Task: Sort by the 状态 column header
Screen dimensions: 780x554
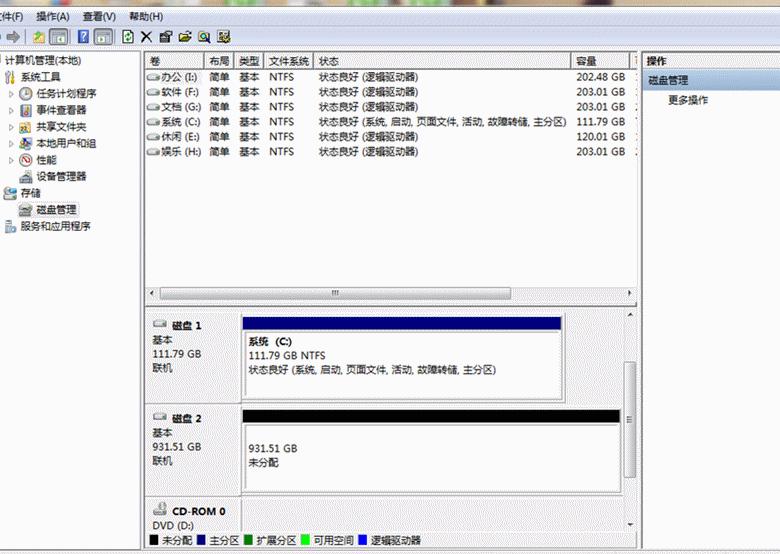Action: click(x=442, y=61)
